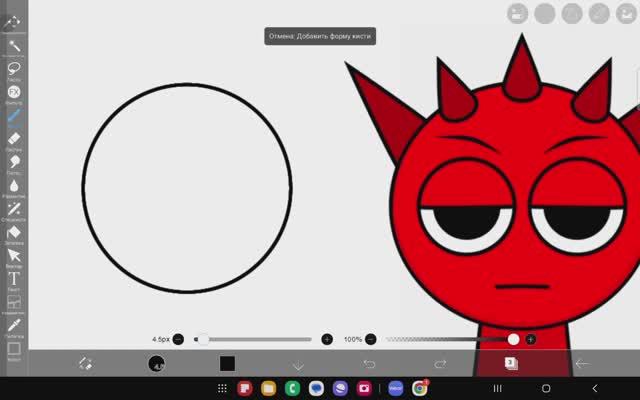Select the Canvas square tool

[14, 349]
